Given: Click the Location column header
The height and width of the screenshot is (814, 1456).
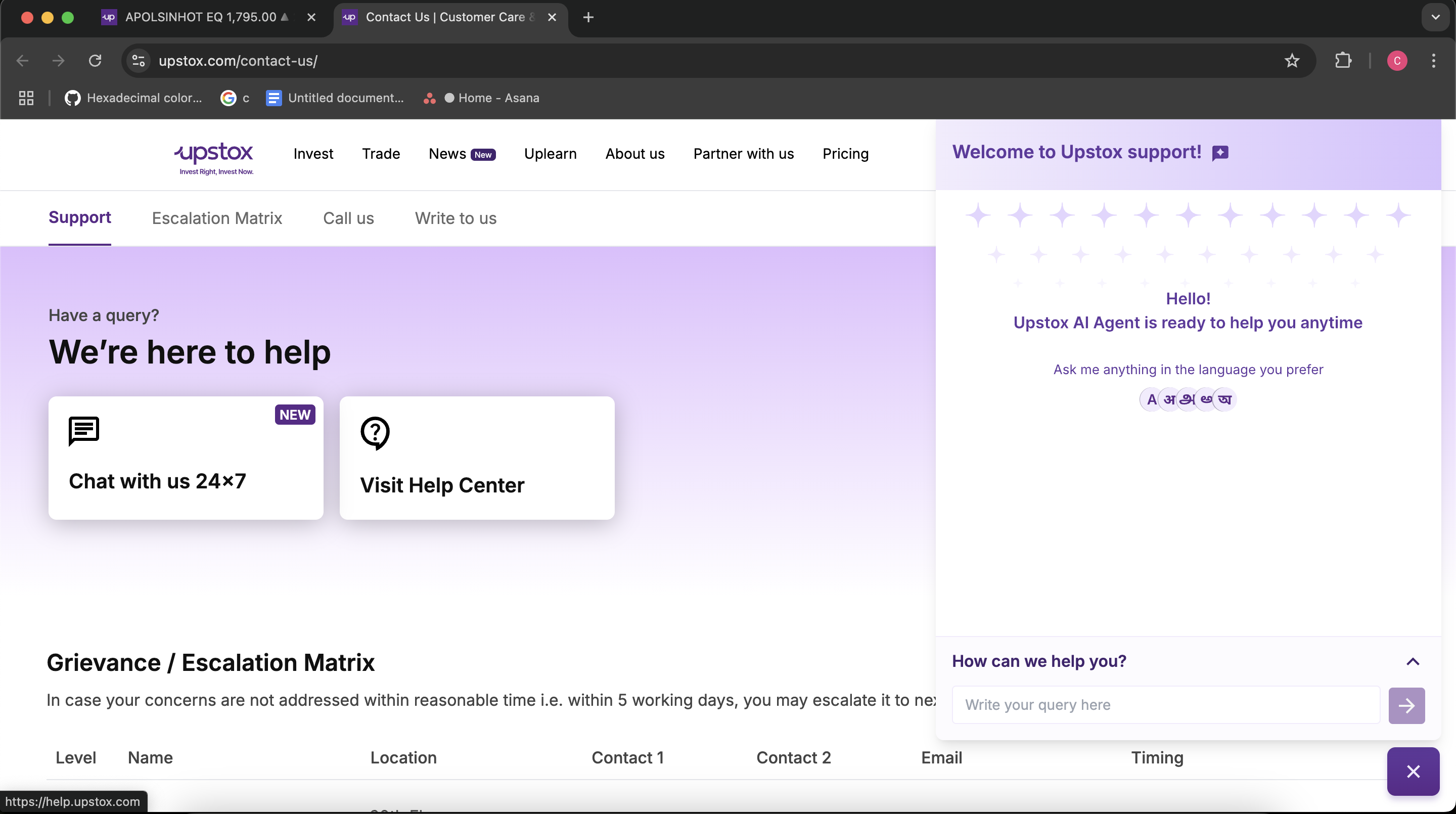Looking at the screenshot, I should [x=403, y=757].
